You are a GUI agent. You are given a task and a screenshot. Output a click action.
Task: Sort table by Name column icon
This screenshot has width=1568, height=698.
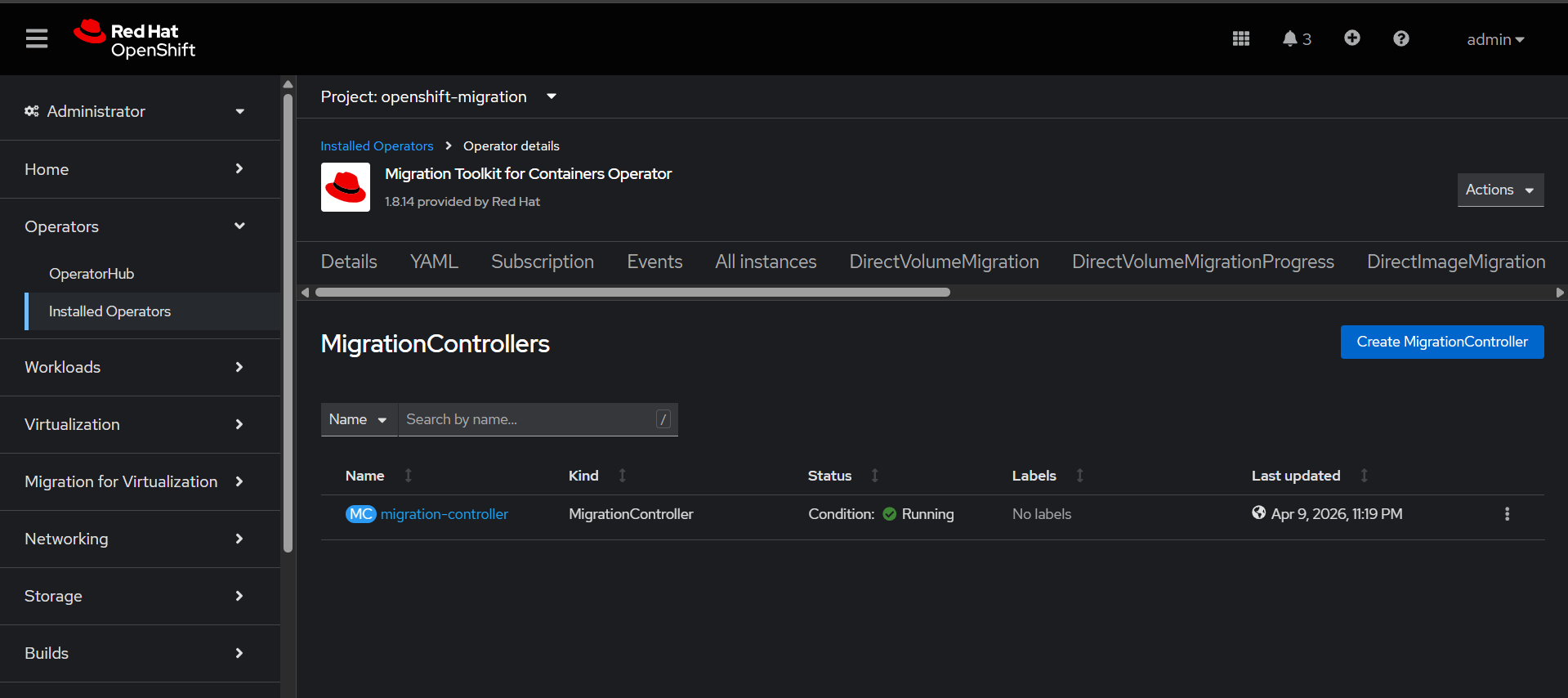tap(409, 476)
